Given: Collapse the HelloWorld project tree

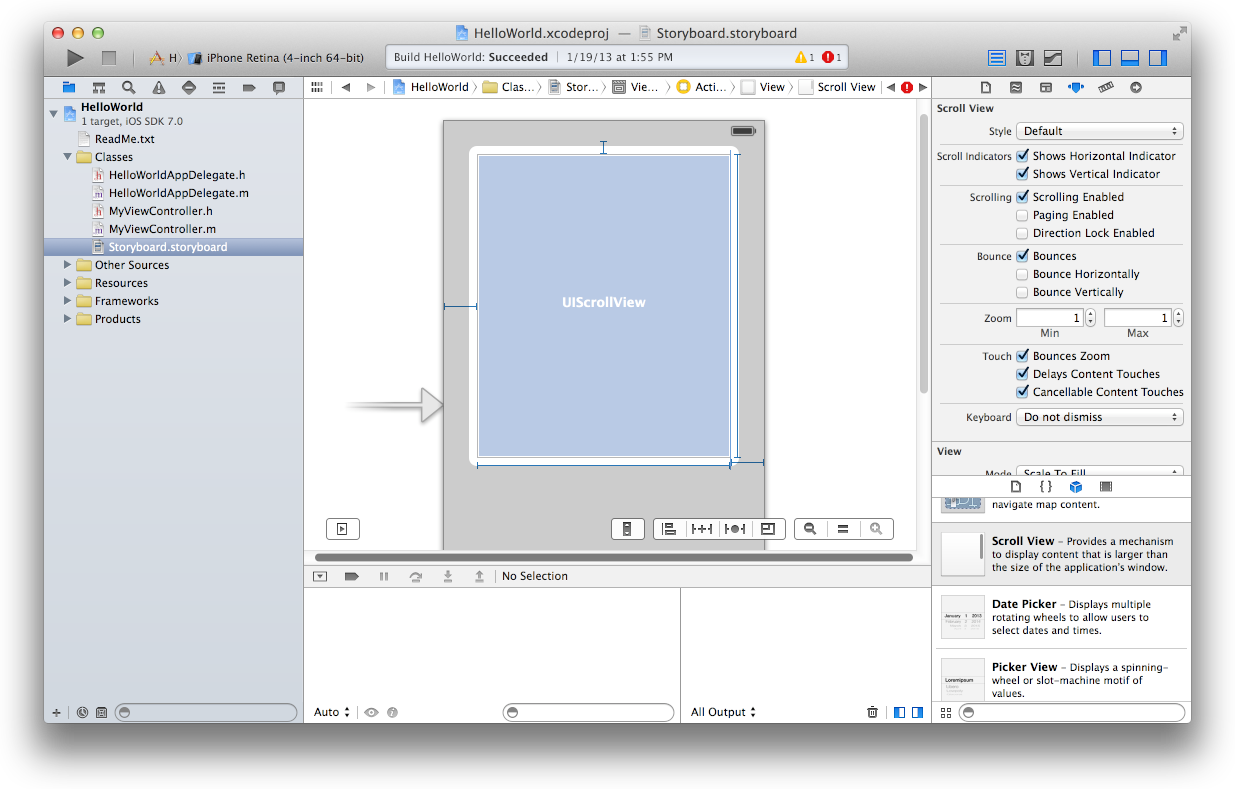Looking at the screenshot, I should pyautogui.click(x=54, y=113).
